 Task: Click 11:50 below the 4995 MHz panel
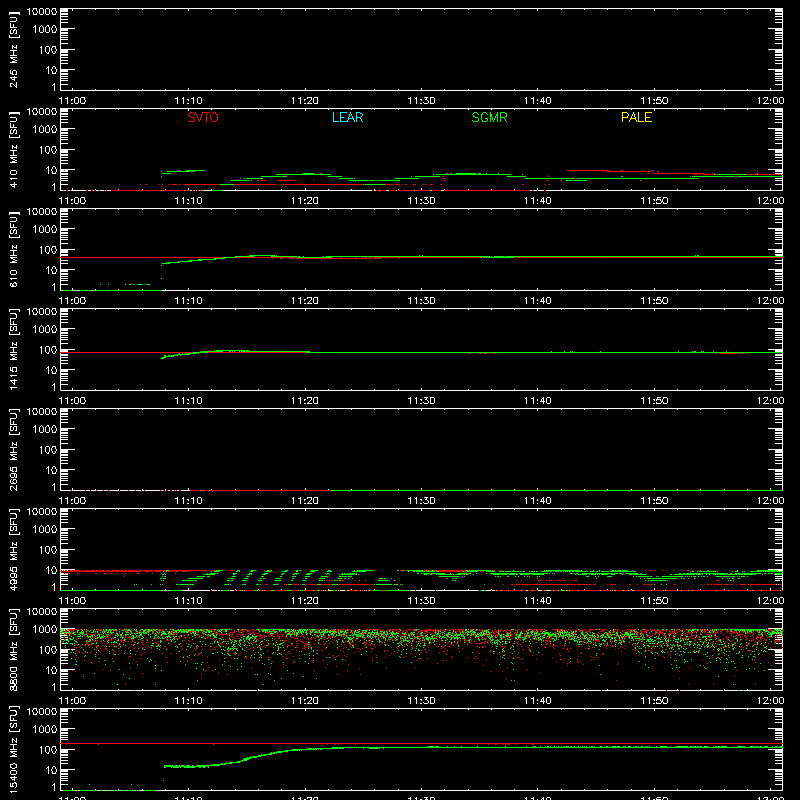tap(654, 601)
